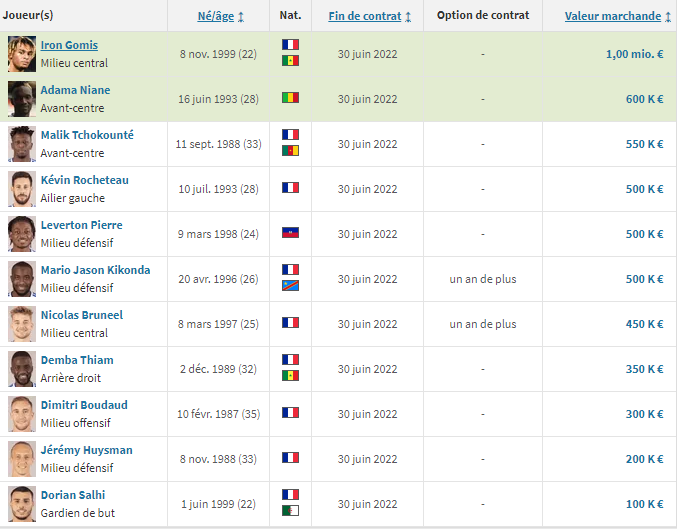
Task: Click Haiti flag in Leverton Pierre row
Action: pos(290,233)
